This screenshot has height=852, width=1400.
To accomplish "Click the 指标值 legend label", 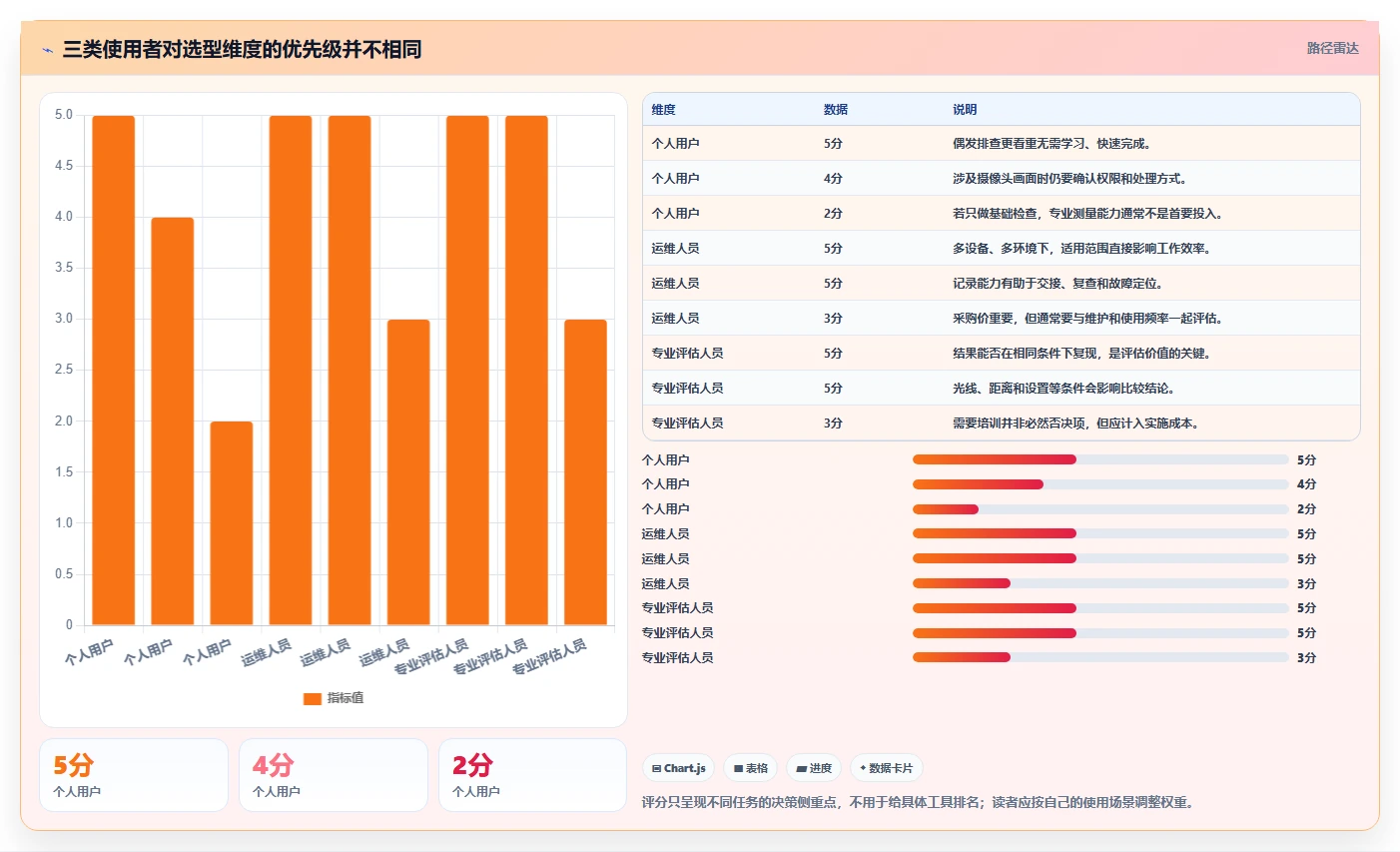I will [x=346, y=698].
